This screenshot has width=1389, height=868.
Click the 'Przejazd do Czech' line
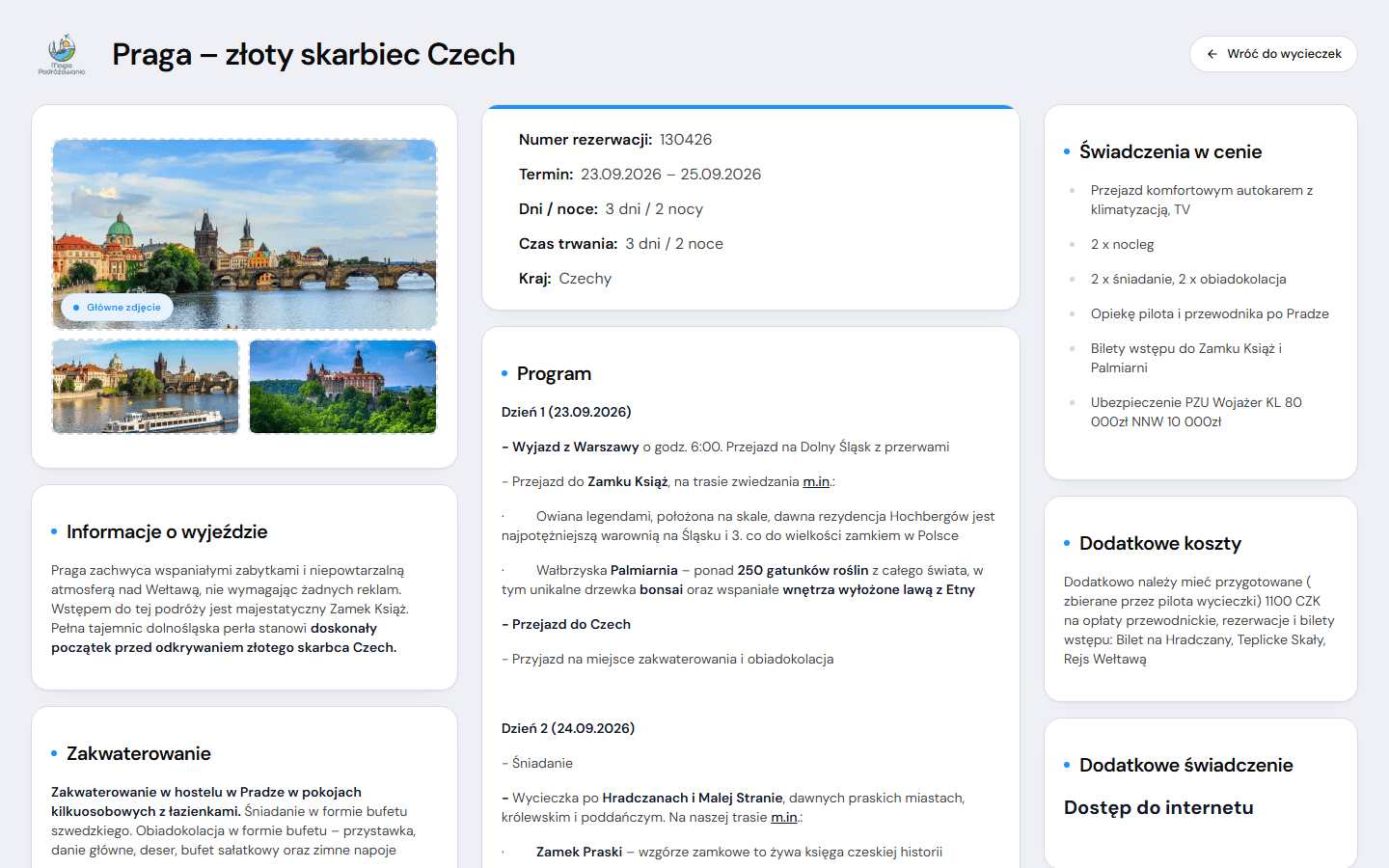pyautogui.click(x=566, y=624)
